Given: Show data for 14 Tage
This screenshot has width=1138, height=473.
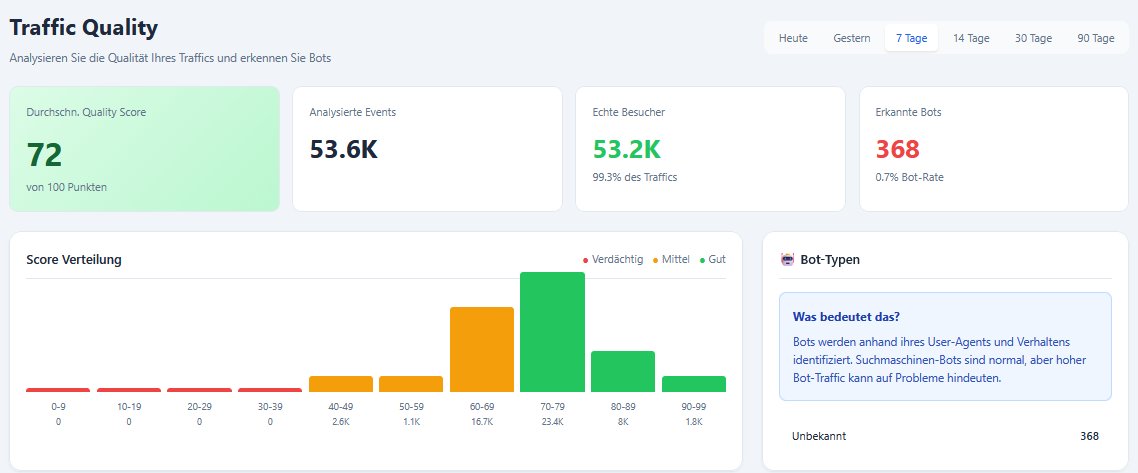Looking at the screenshot, I should (971, 38).
